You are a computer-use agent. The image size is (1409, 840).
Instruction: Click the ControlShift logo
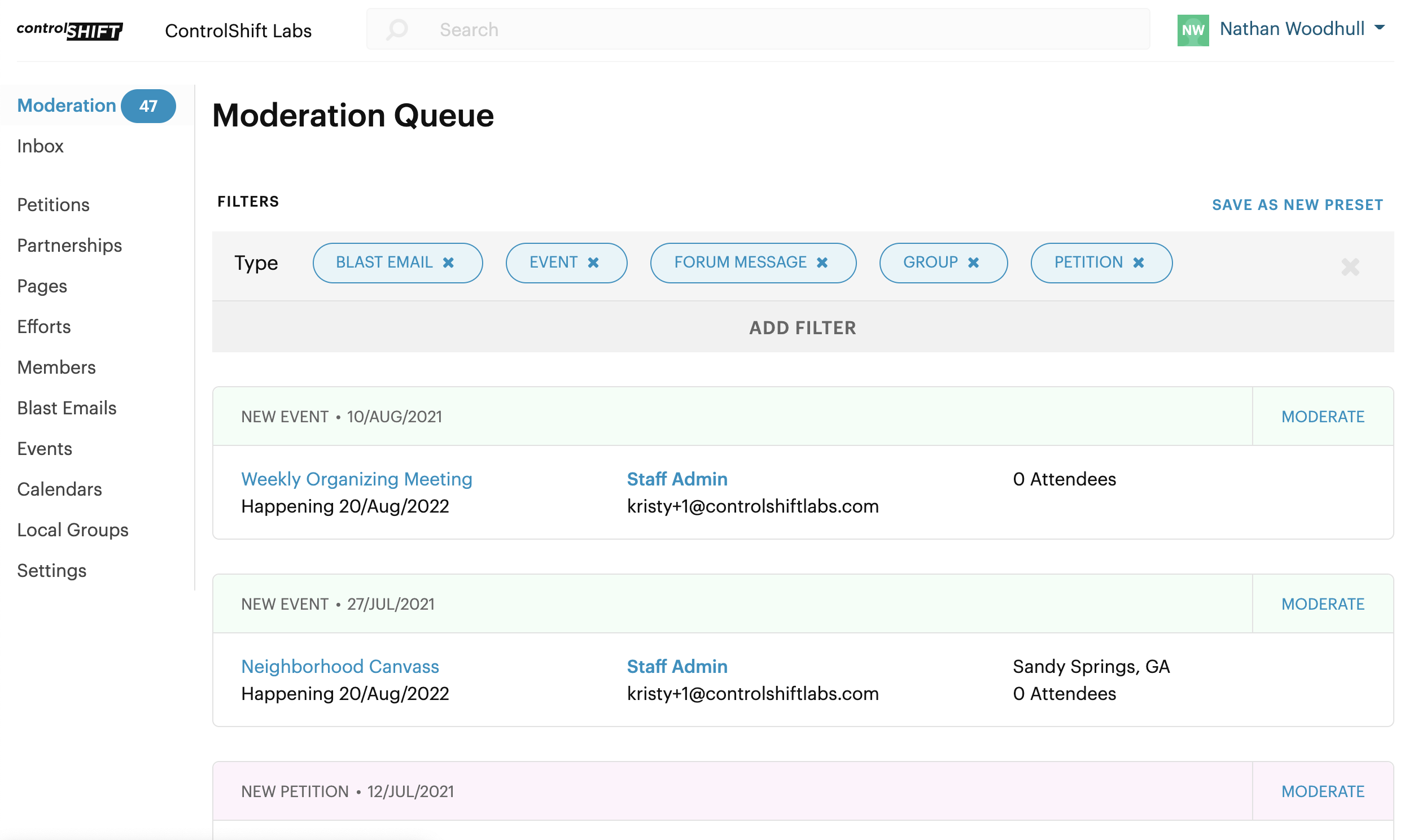point(68,30)
